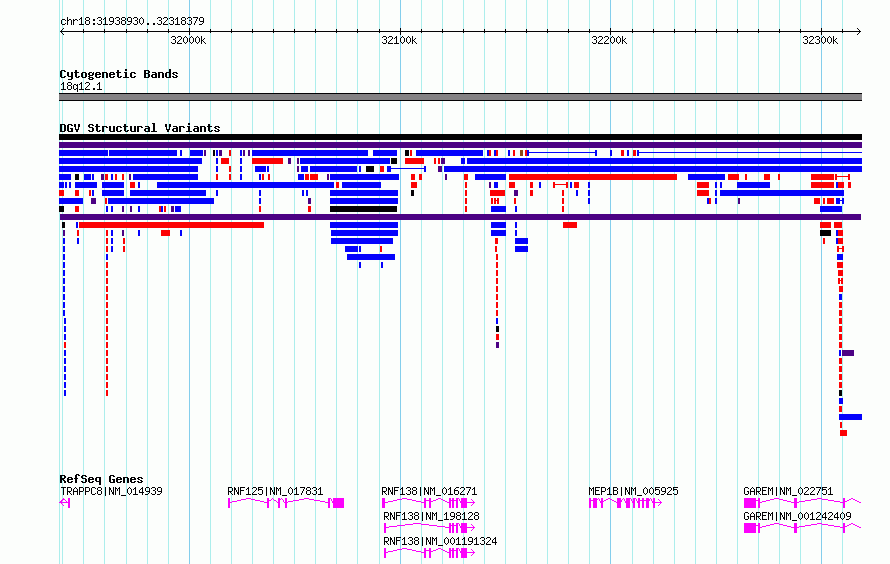Click the wide black variant bar near 32100k
The width and height of the screenshot is (890, 564).
364,209
